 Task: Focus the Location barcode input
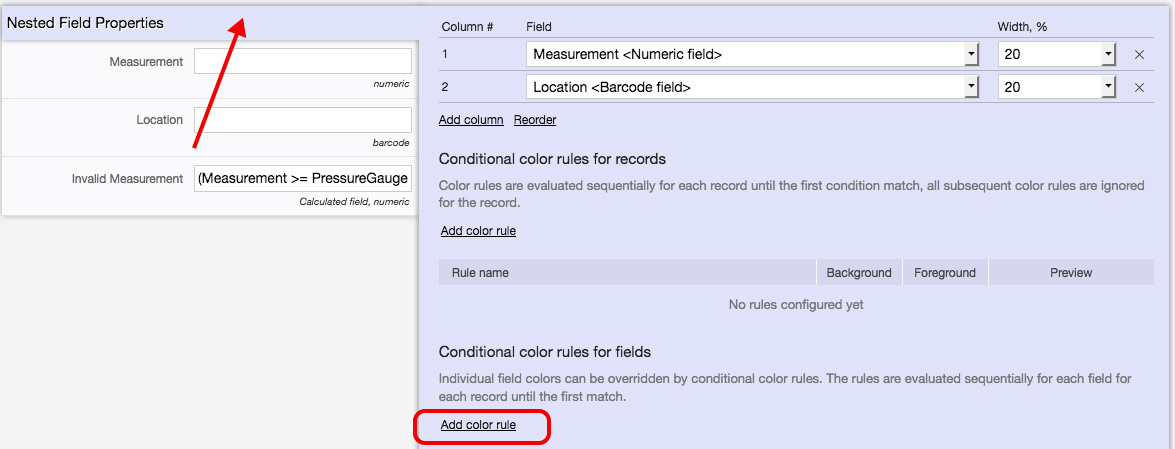tap(302, 120)
